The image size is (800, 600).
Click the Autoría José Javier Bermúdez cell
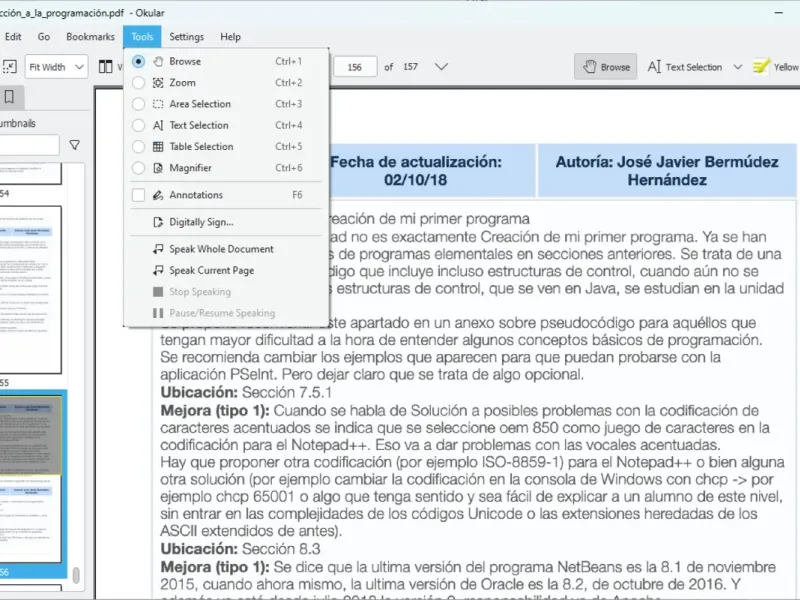[x=667, y=170]
